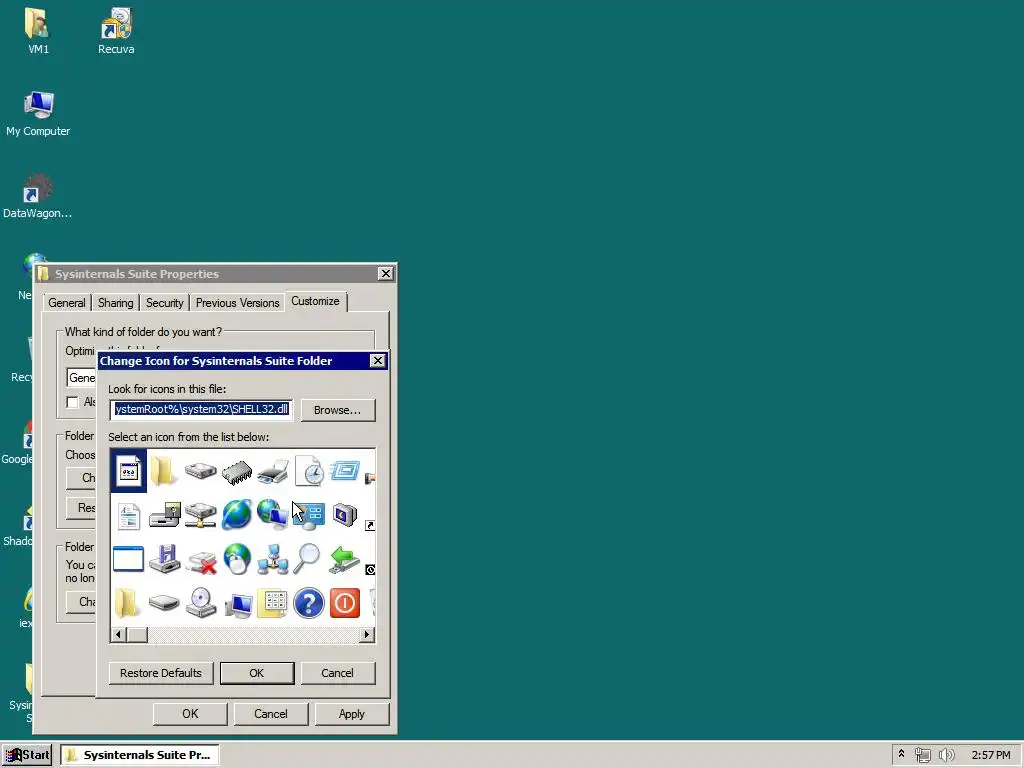Viewport: 1024px width, 768px height.
Task: Pick the floppy drive with photo icon
Action: click(165, 515)
